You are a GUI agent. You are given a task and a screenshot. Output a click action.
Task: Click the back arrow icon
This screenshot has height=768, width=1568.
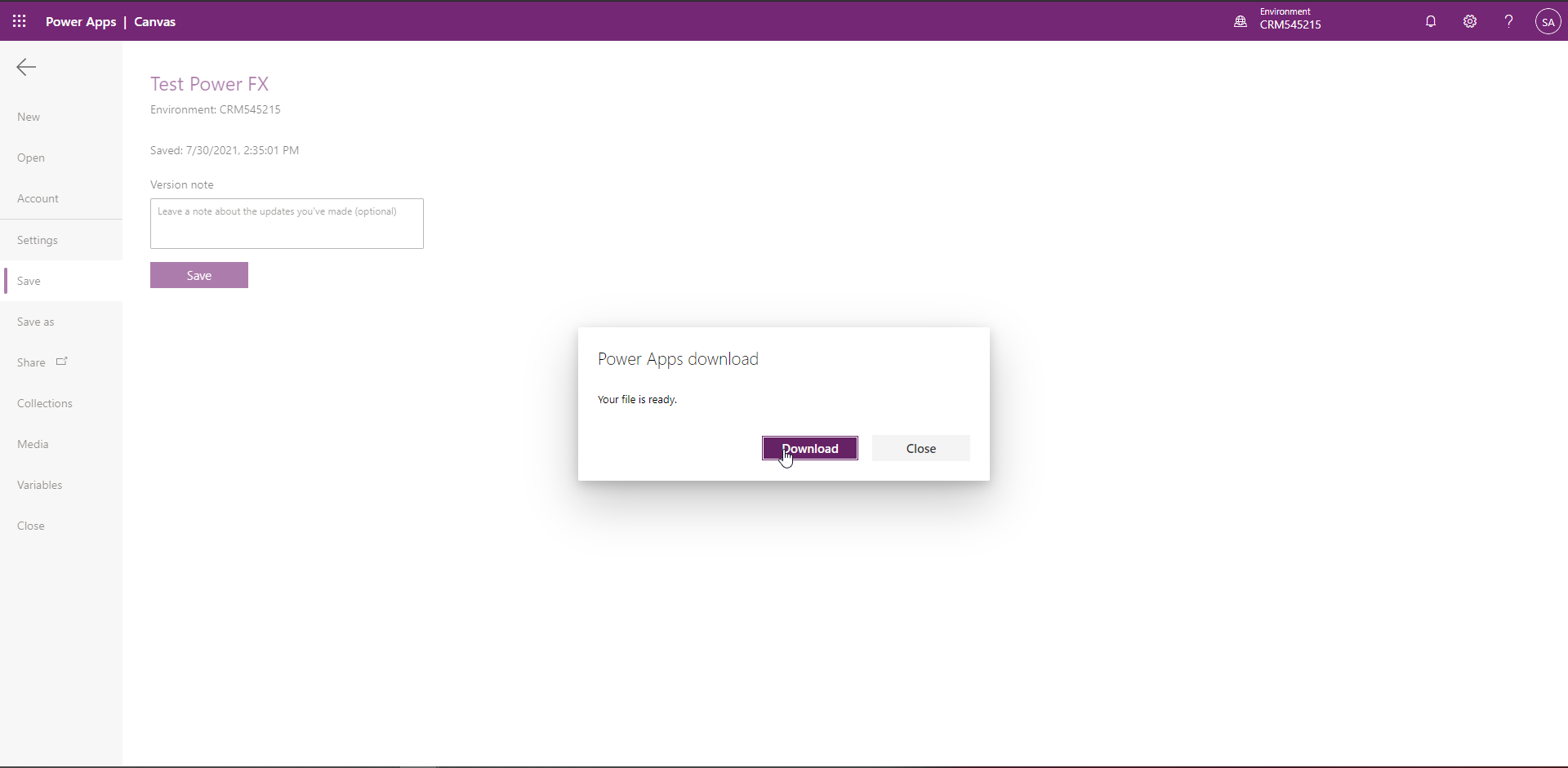point(26,67)
